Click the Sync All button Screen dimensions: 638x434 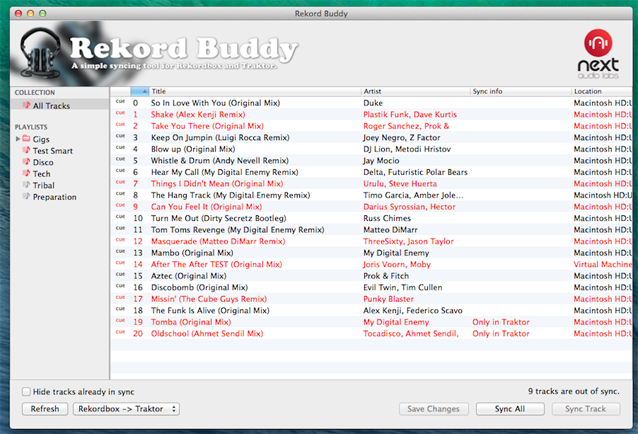coord(510,409)
